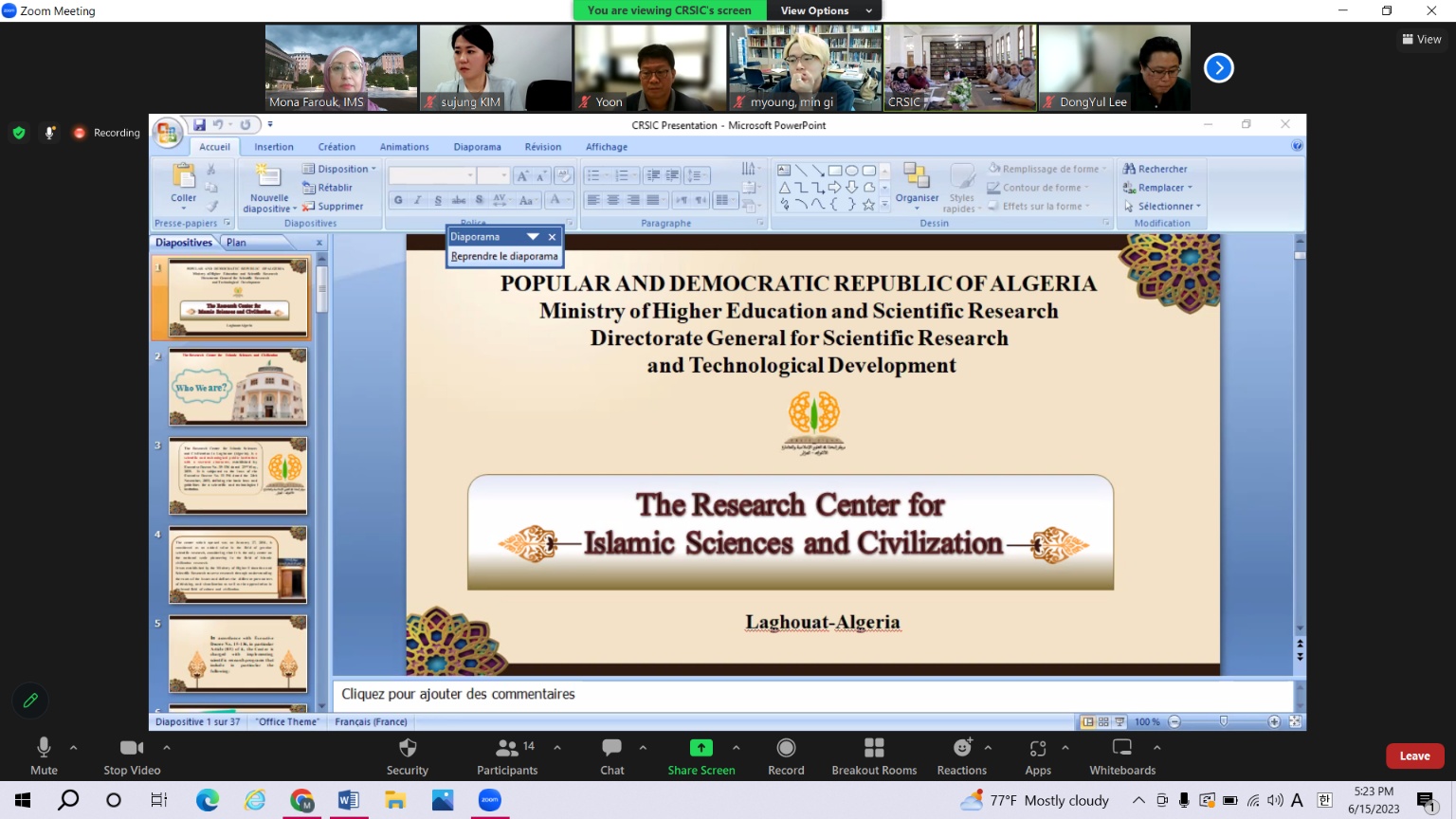This screenshot has height=819, width=1456.
Task: Select Reprendre le diaporama menu entry
Action: click(504, 256)
